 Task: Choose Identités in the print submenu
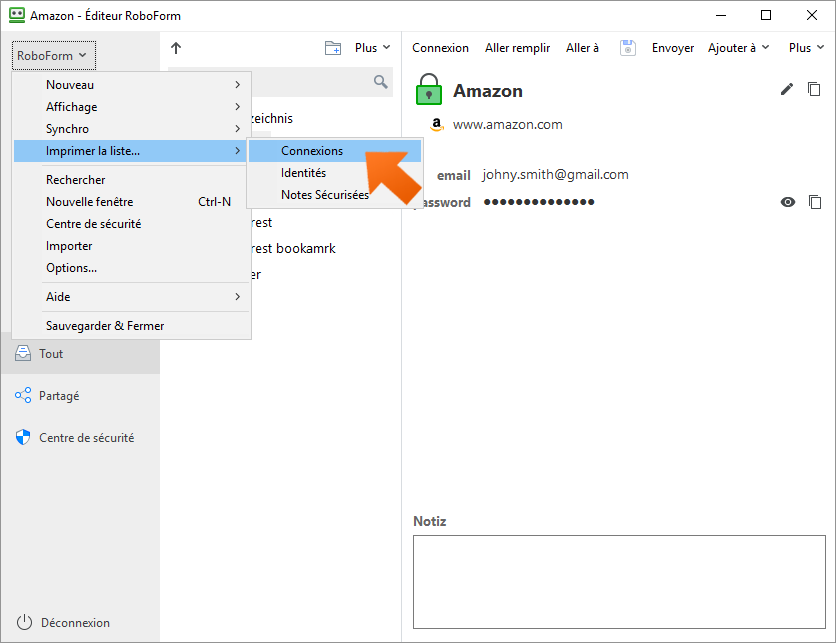click(335, 173)
